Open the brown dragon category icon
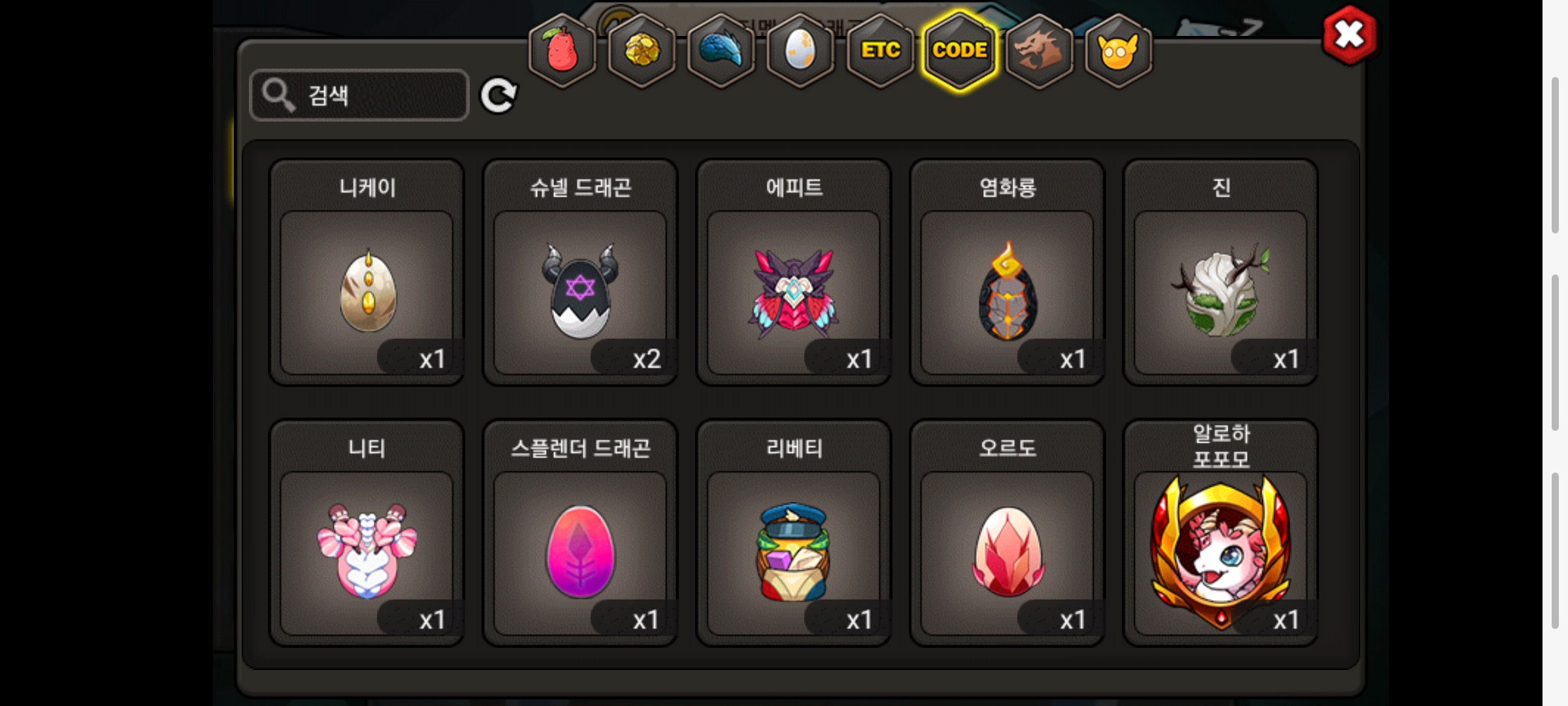The image size is (1568, 706). click(1039, 50)
